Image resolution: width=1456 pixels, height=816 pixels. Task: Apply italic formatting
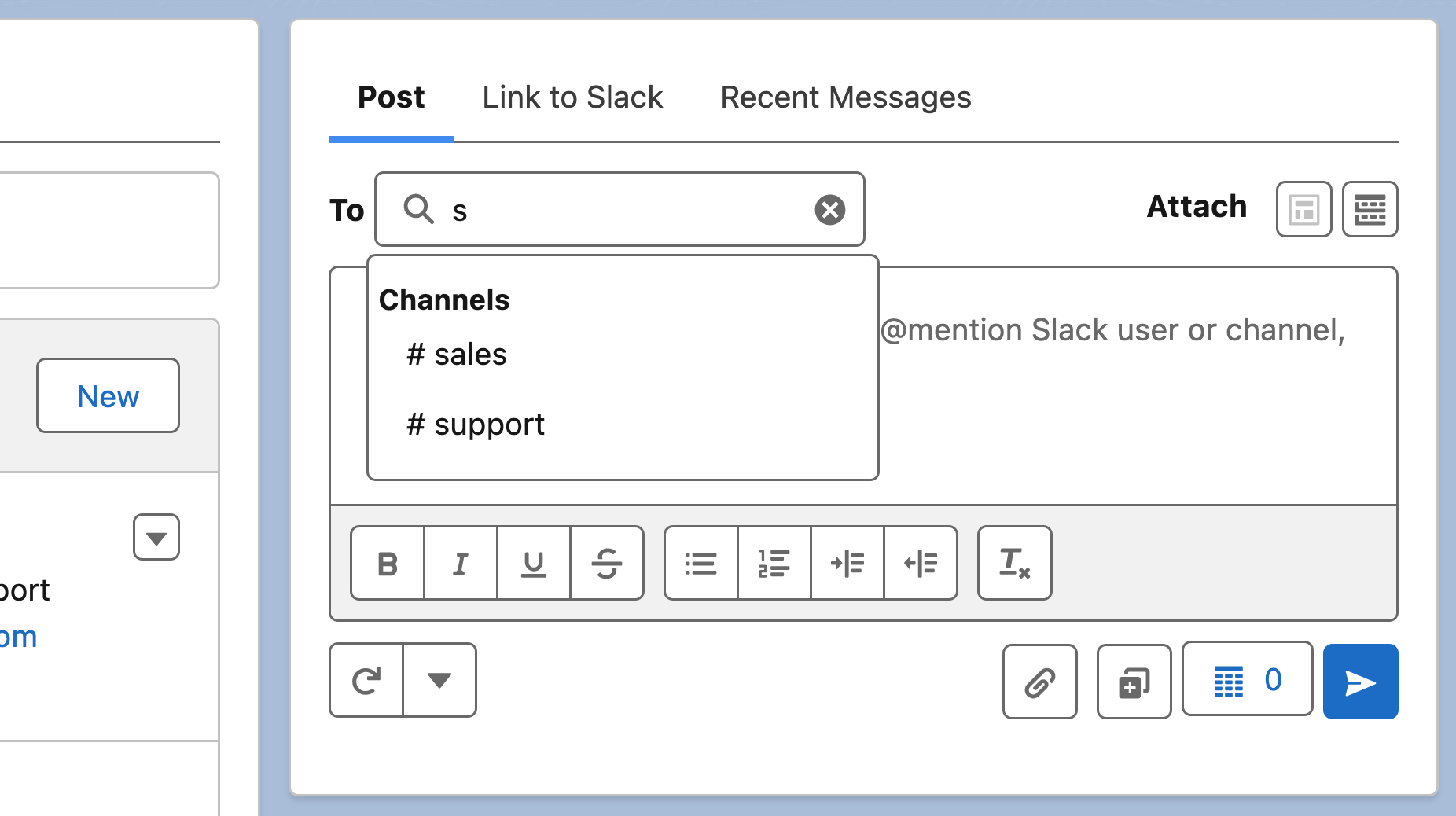460,563
